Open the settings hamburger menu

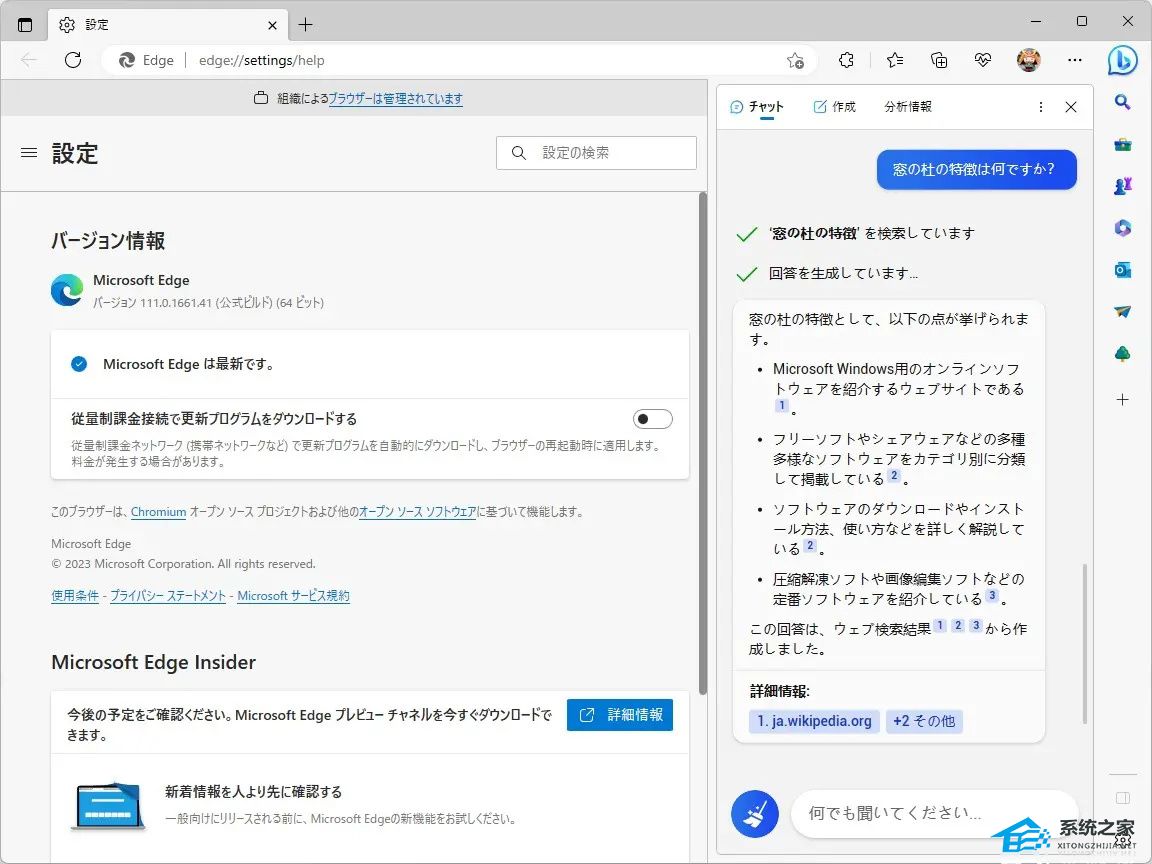(x=29, y=153)
